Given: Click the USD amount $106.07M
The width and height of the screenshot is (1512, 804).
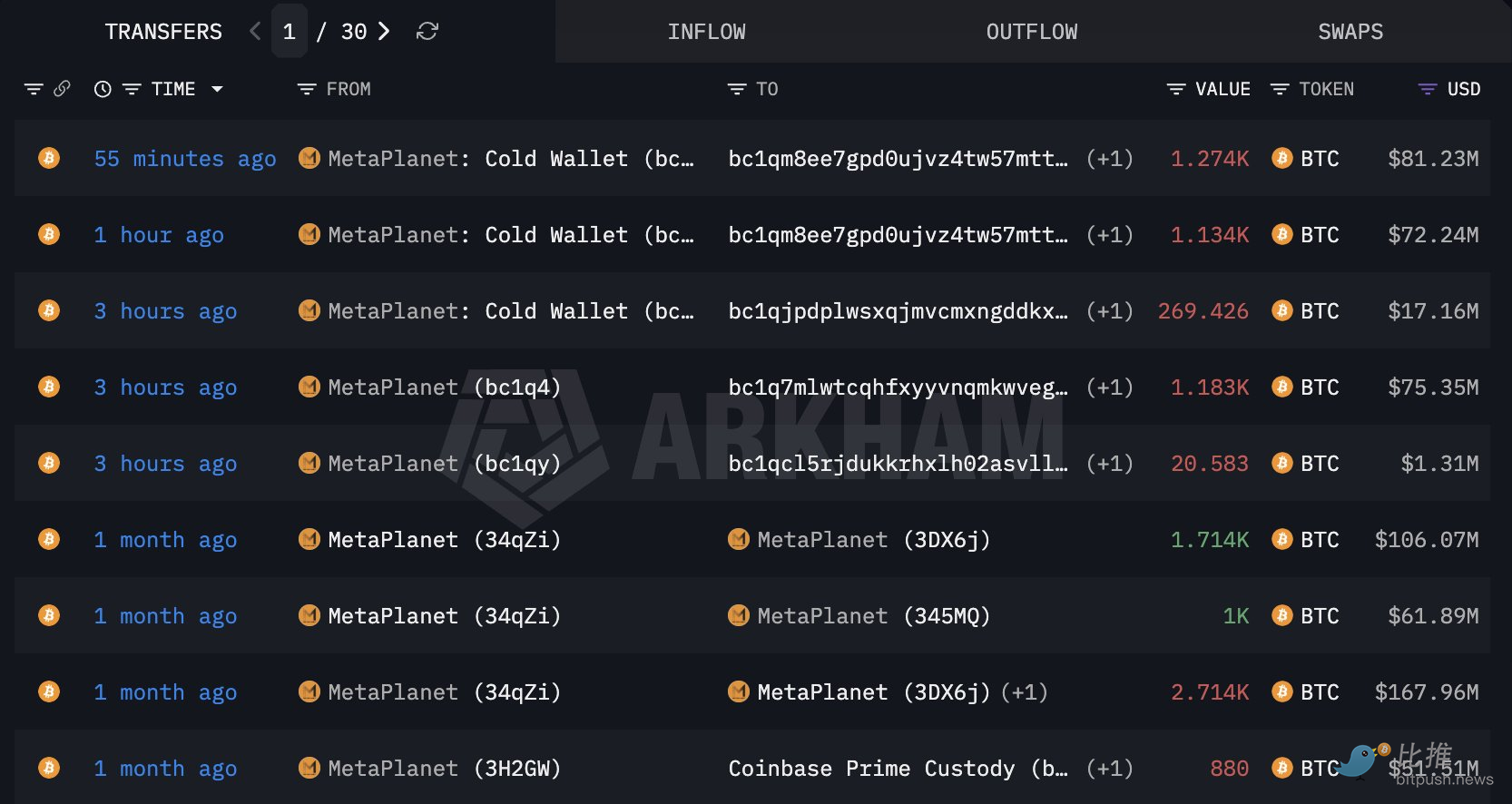Looking at the screenshot, I should [x=1427, y=540].
